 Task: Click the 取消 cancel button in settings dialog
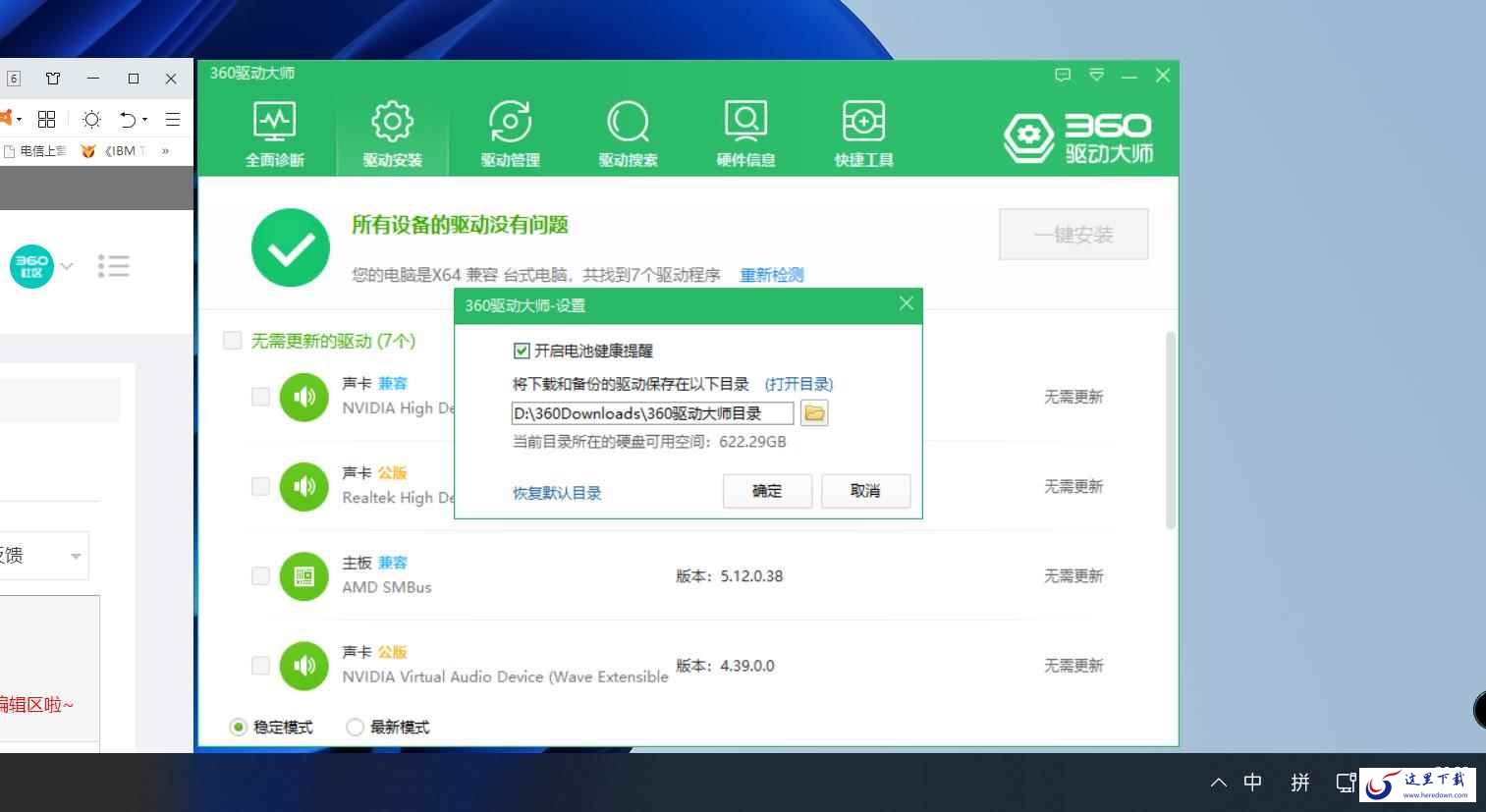[x=865, y=491]
